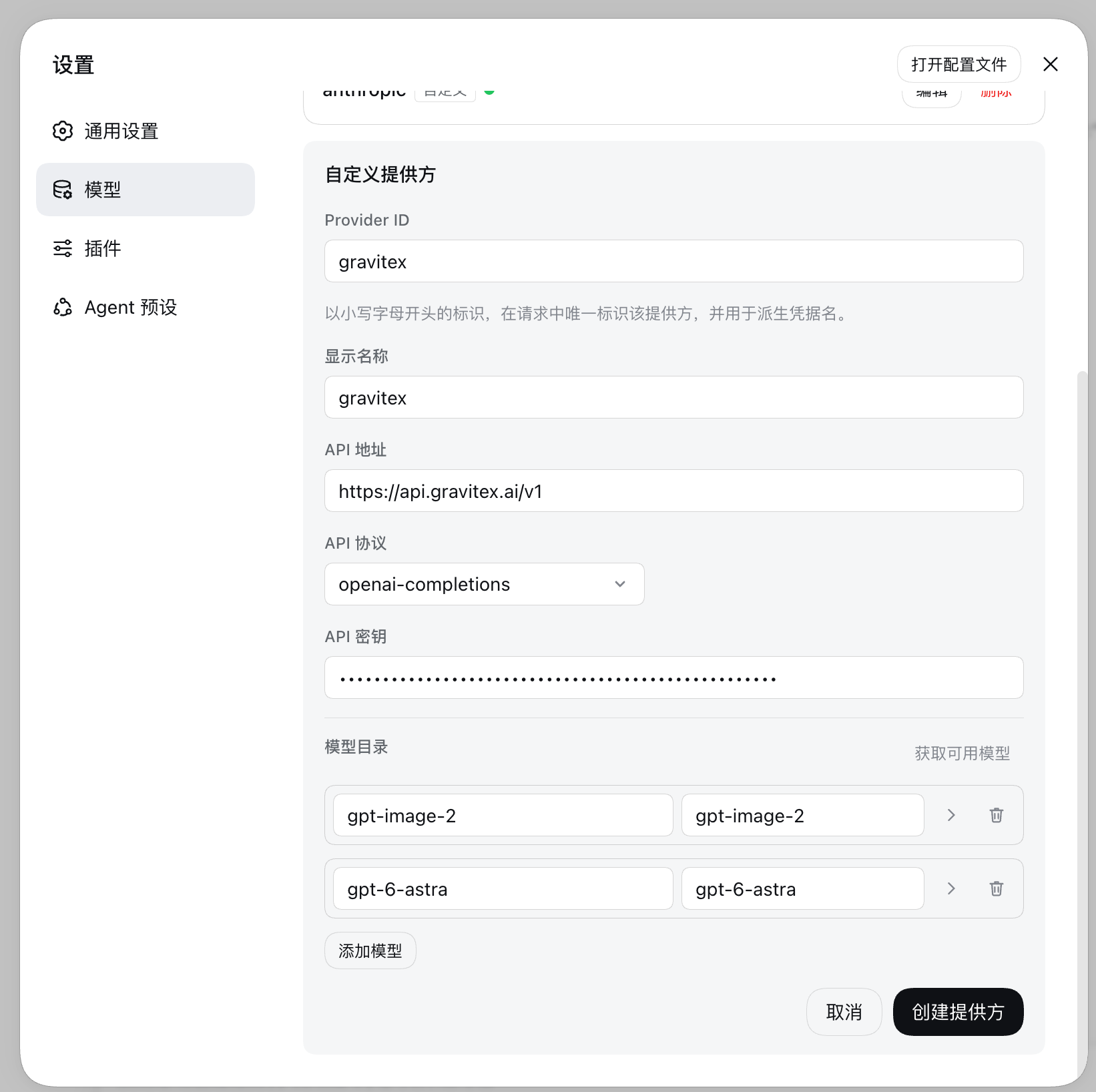Screen dimensions: 1096x1092
Task: Focus the Provider ID field
Action: coord(673,261)
